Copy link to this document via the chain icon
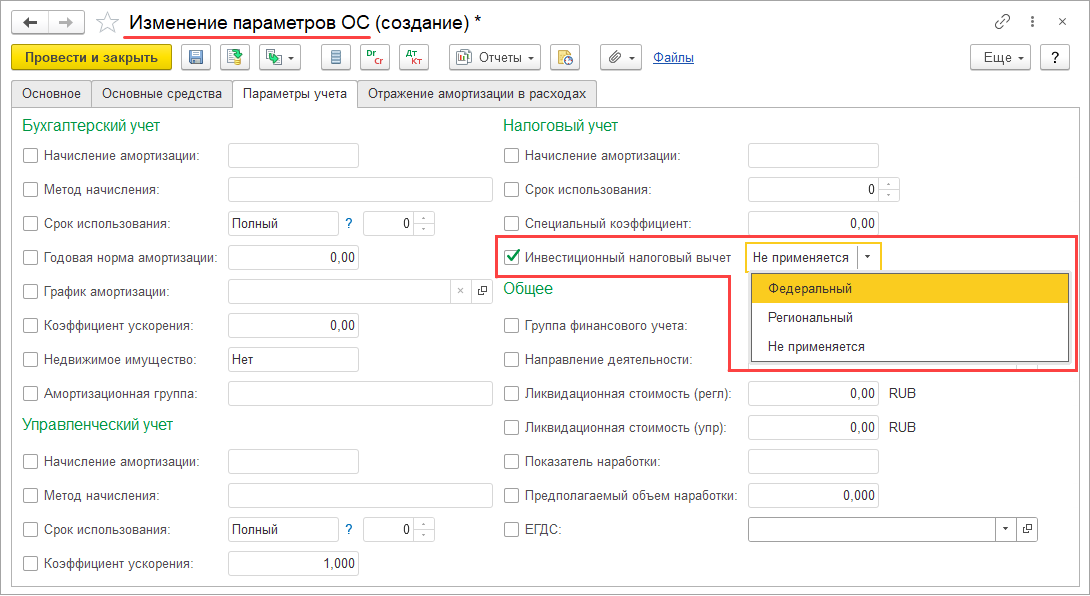This screenshot has width=1090, height=596. (x=1002, y=22)
